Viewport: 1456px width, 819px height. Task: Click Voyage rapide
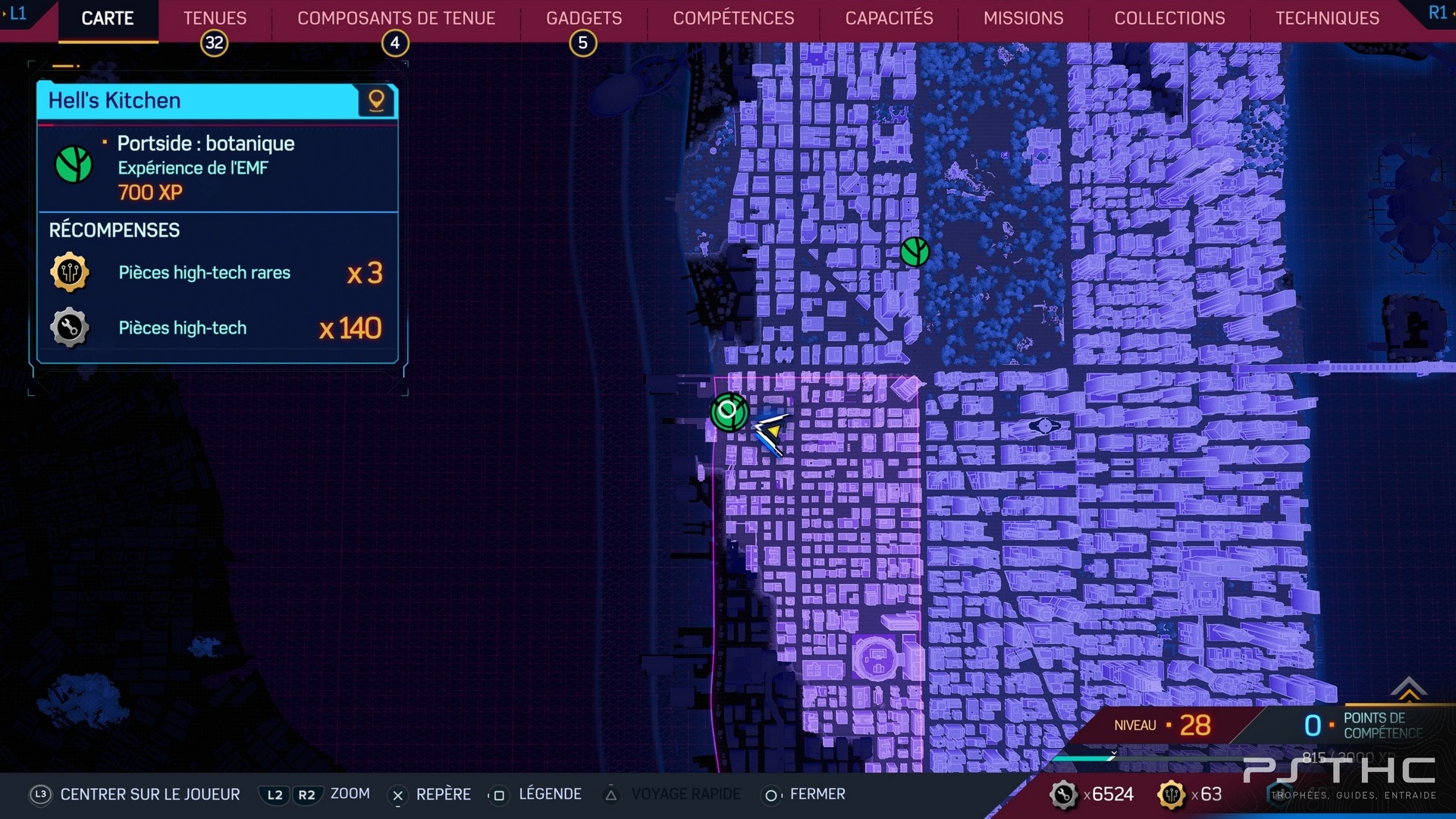(686, 794)
